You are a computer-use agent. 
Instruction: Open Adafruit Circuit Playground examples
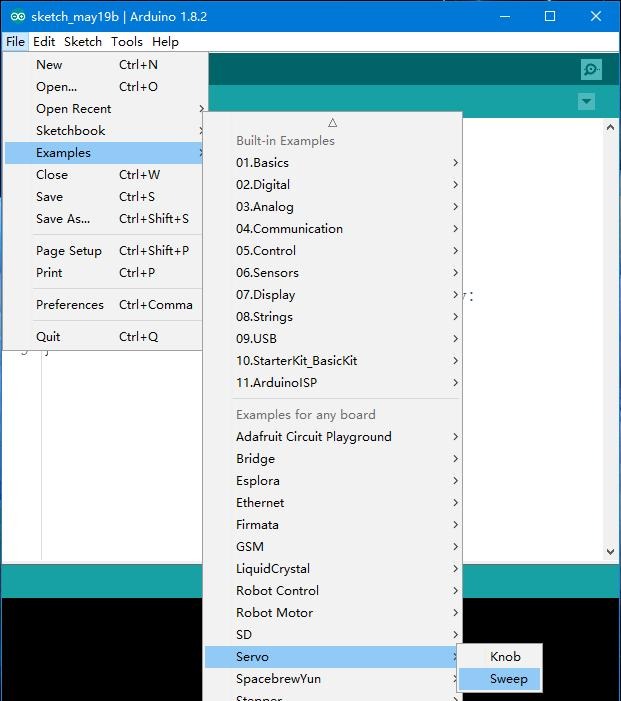coord(333,436)
